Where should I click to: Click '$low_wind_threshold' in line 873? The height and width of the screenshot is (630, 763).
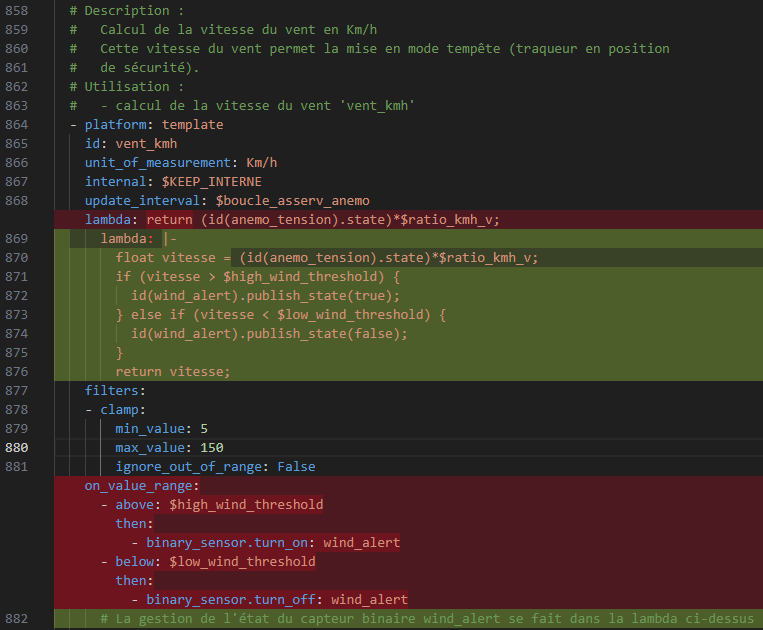tap(350, 314)
